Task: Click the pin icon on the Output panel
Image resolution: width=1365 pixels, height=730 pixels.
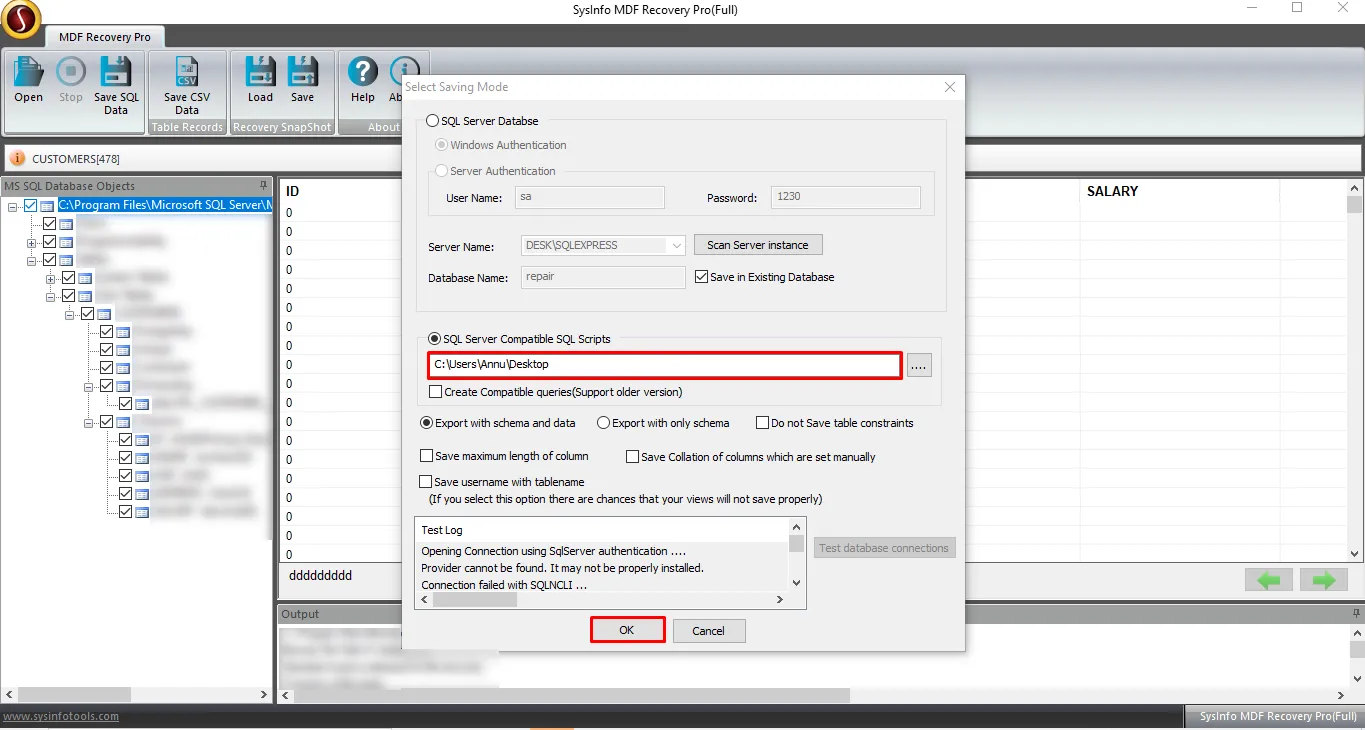Action: point(1354,614)
